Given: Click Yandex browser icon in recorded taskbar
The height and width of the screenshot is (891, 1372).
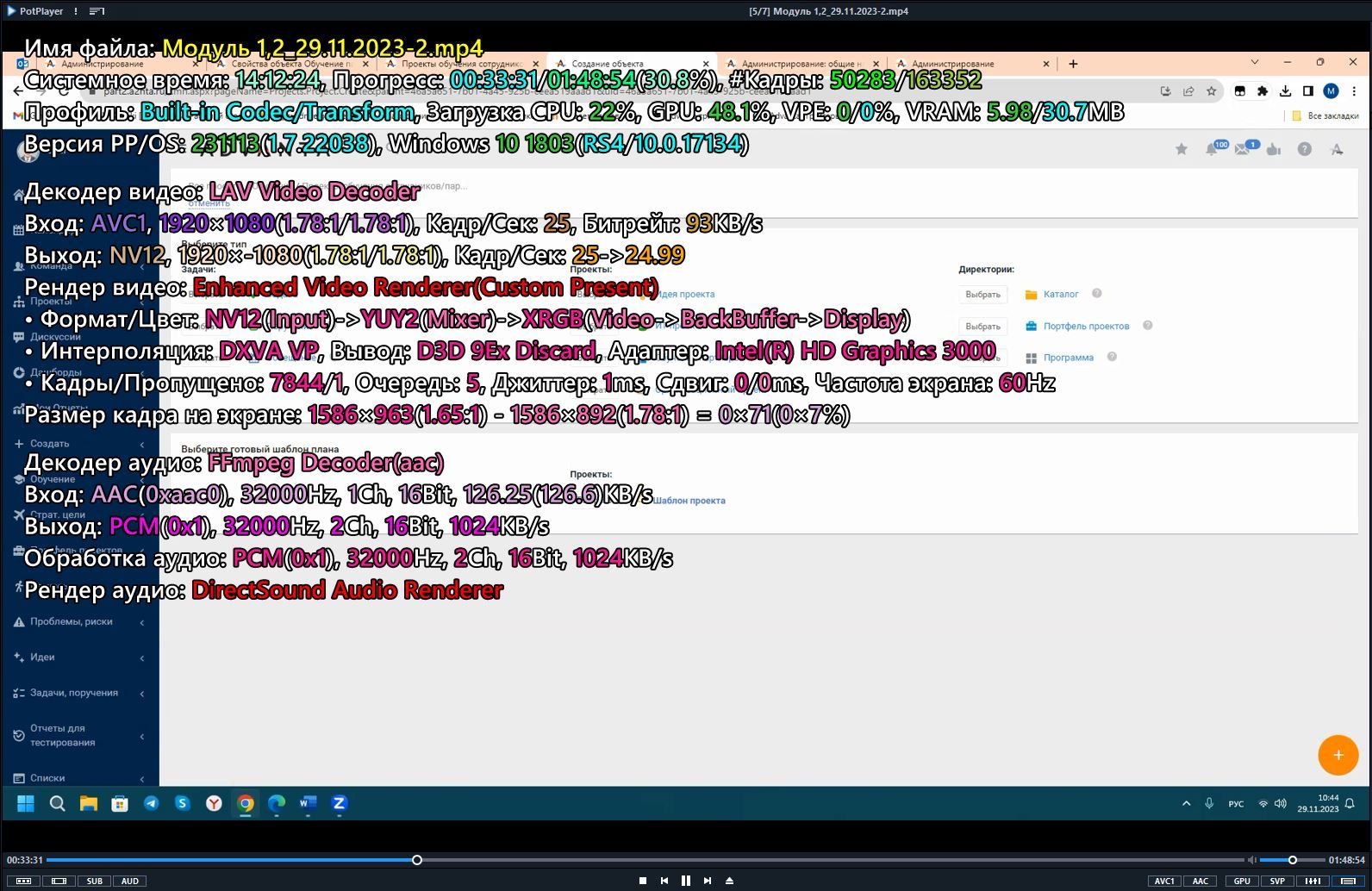Looking at the screenshot, I should [x=214, y=803].
